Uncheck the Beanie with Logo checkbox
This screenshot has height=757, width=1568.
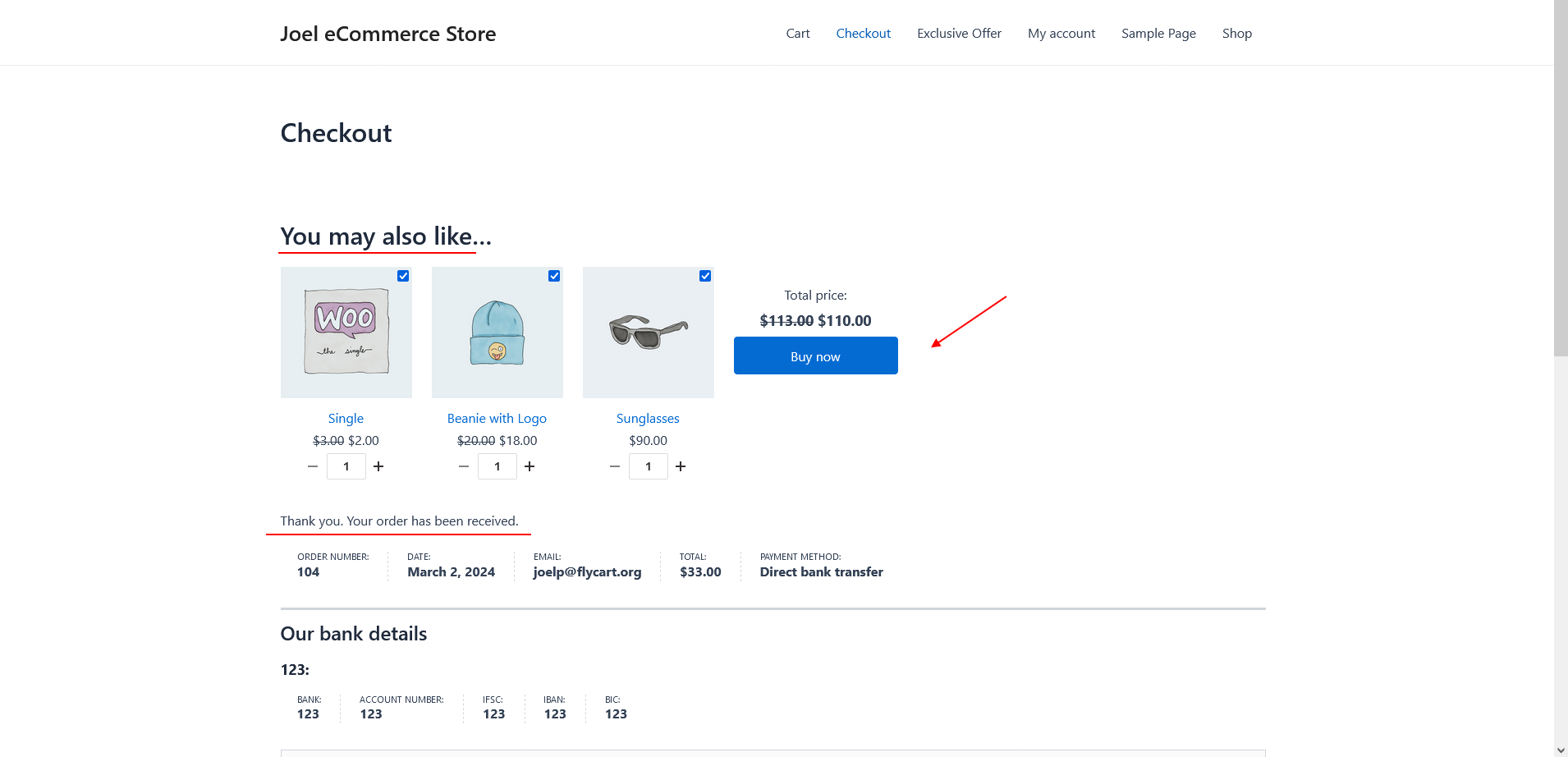[x=554, y=276]
